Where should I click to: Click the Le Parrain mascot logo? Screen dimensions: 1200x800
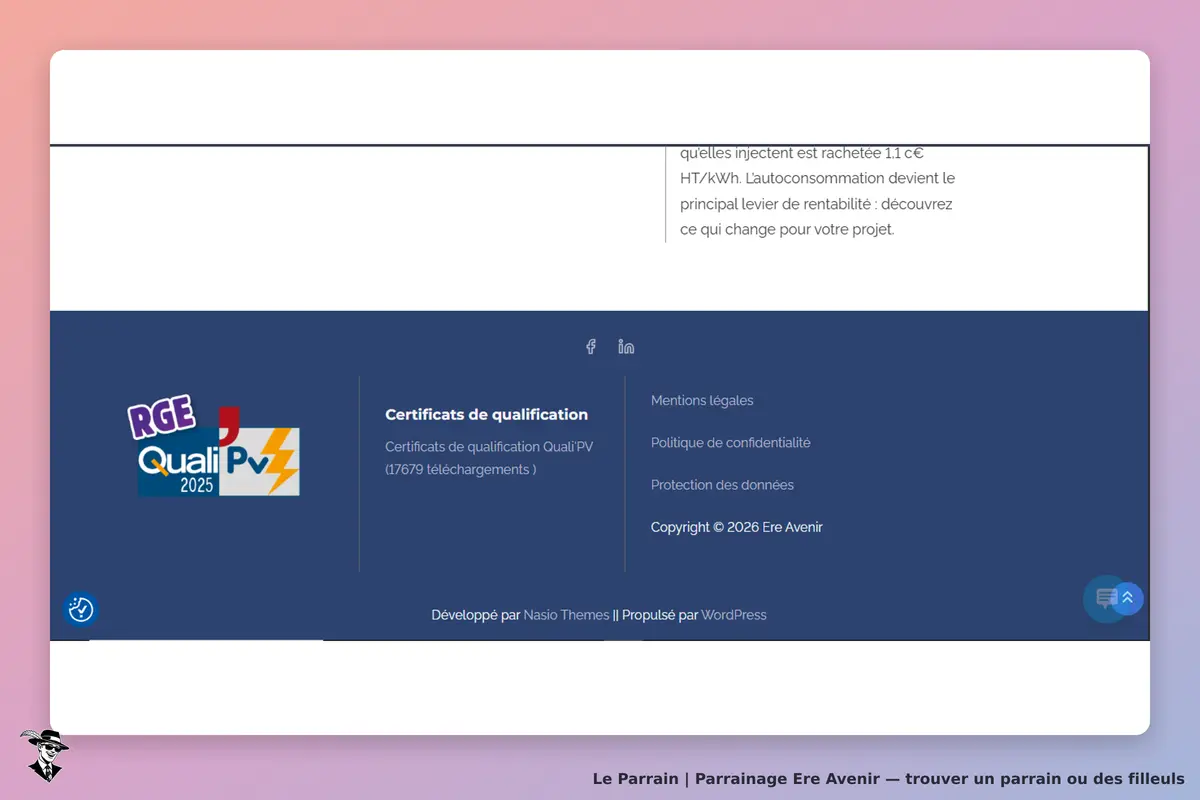coord(43,755)
